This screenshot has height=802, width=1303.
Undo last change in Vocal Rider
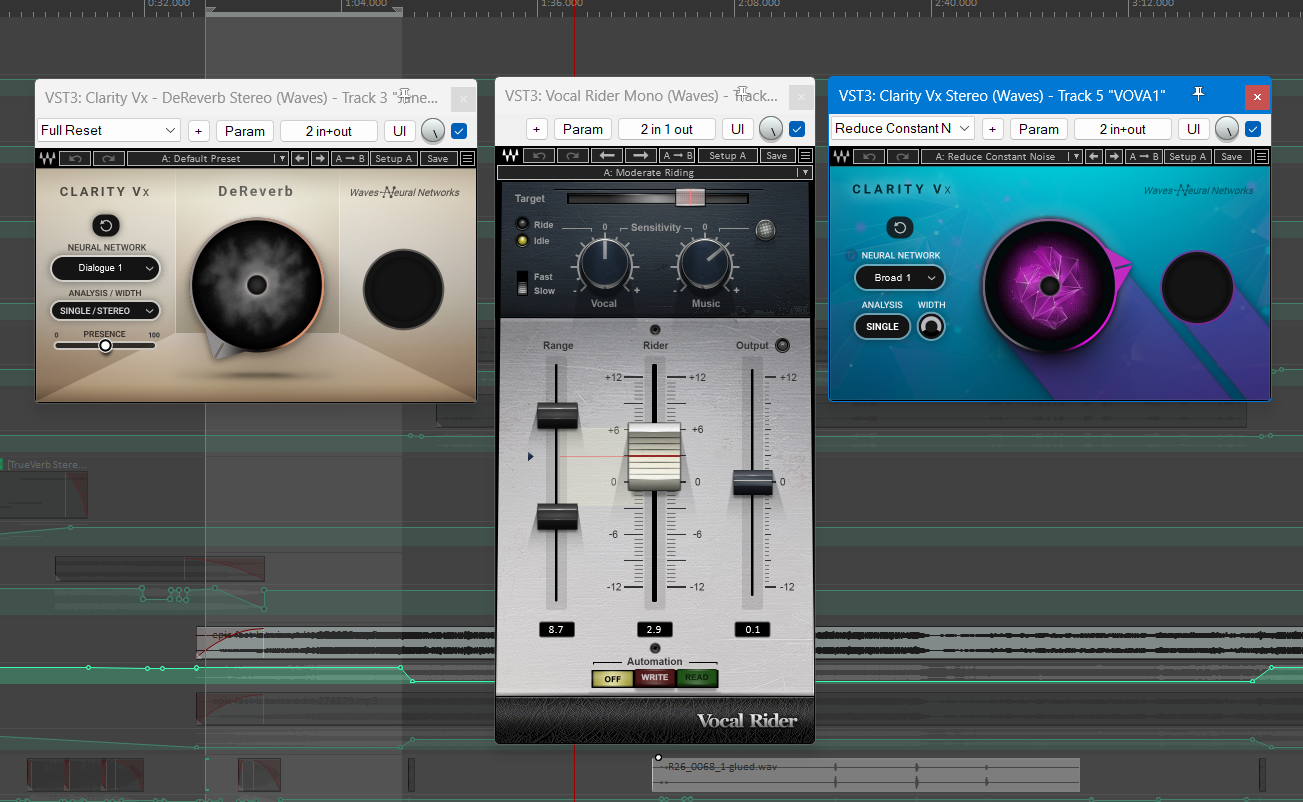538,155
